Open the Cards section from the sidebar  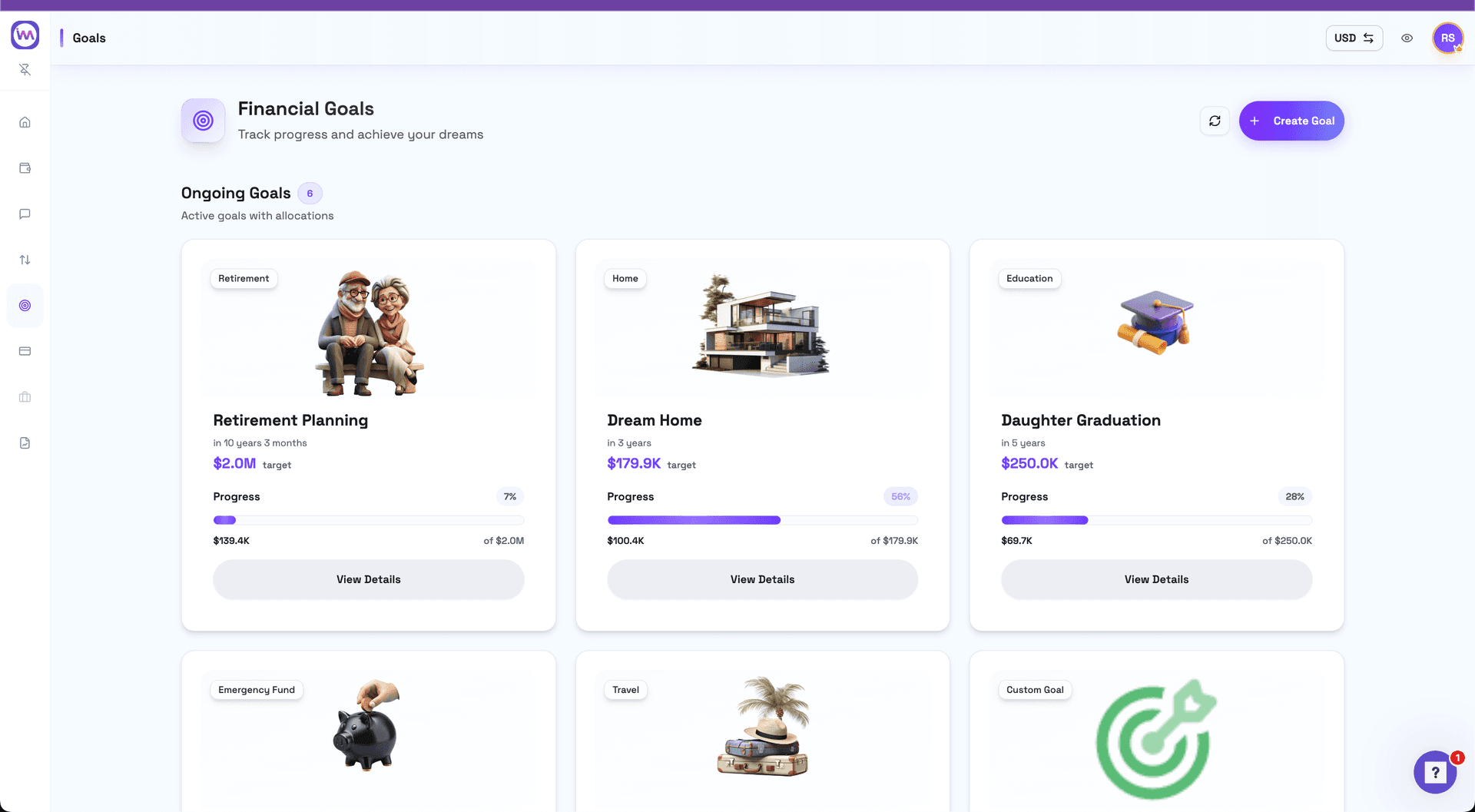[x=25, y=351]
